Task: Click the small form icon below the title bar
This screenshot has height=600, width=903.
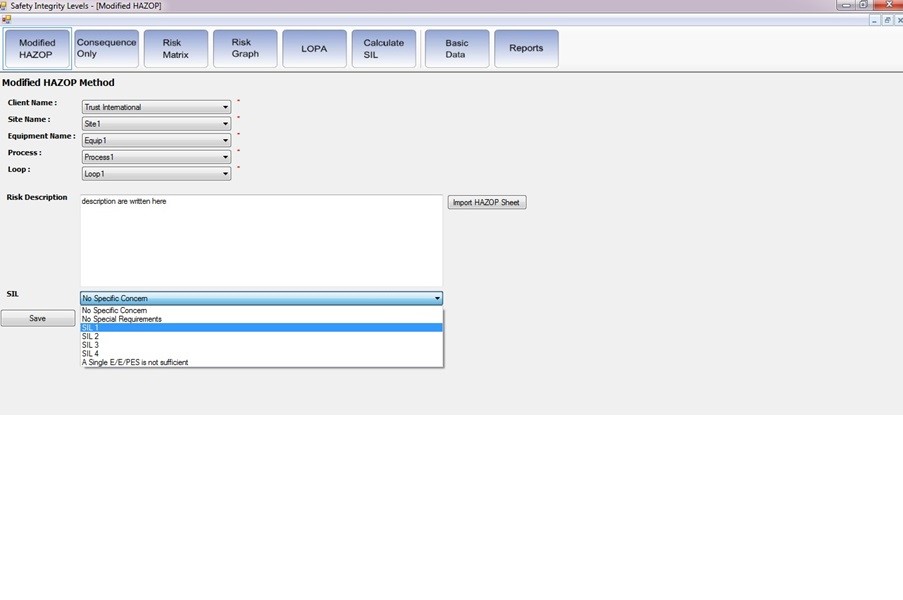Action: 6,17
